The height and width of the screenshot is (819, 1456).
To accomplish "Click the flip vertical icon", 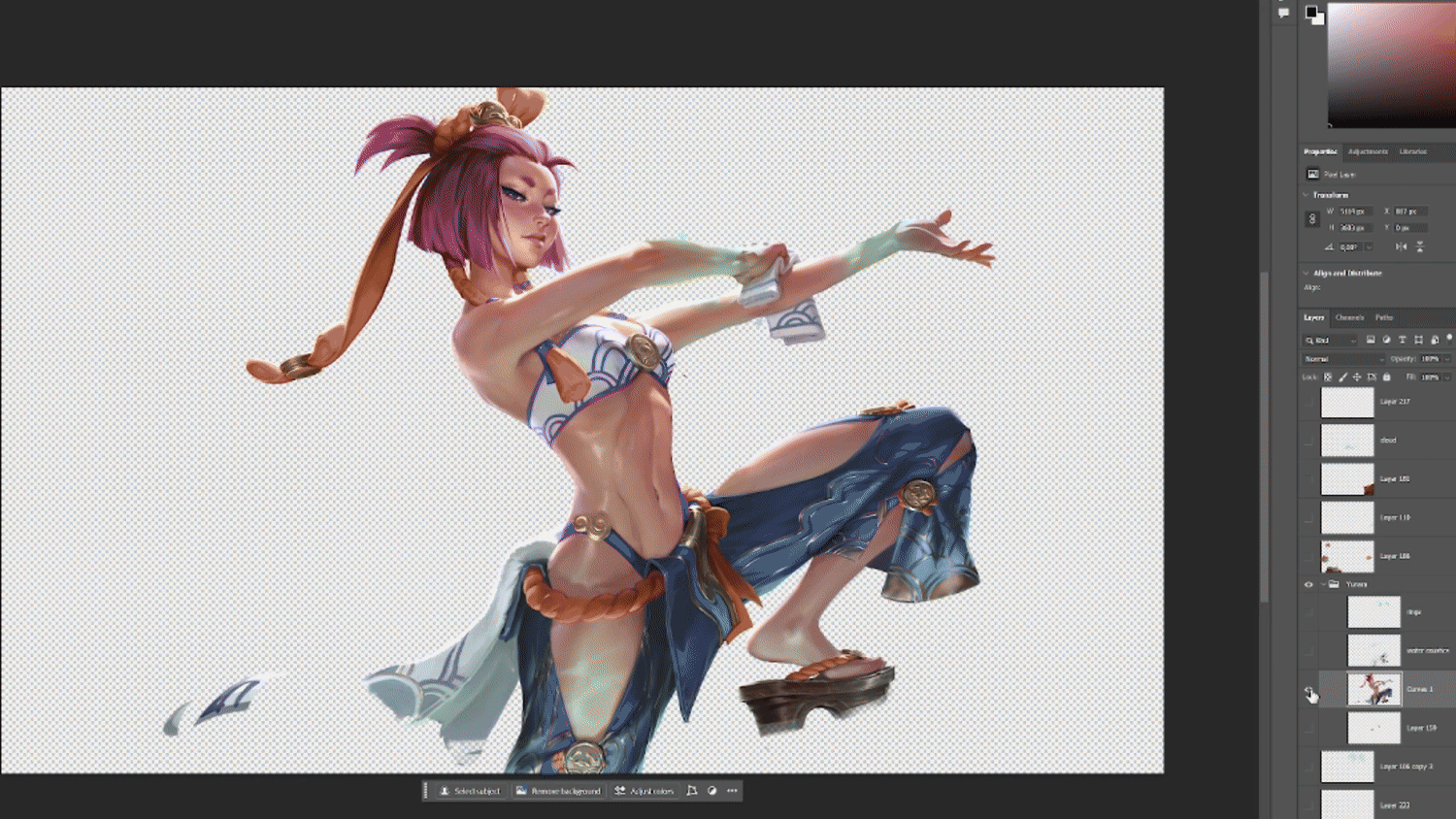I will pyautogui.click(x=1419, y=246).
